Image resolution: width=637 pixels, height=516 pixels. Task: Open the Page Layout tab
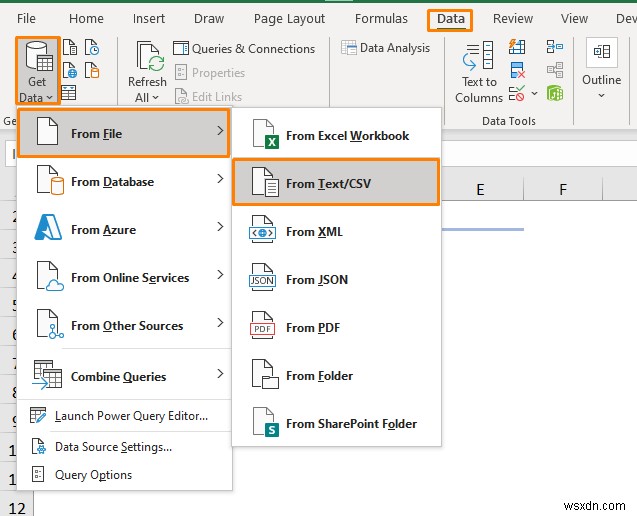click(x=289, y=19)
